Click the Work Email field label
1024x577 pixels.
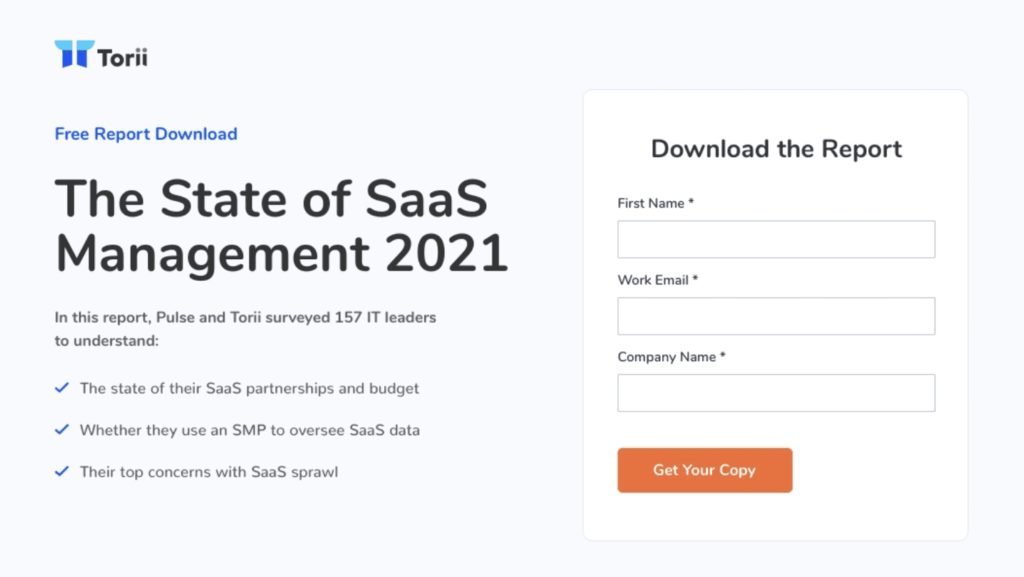click(653, 280)
